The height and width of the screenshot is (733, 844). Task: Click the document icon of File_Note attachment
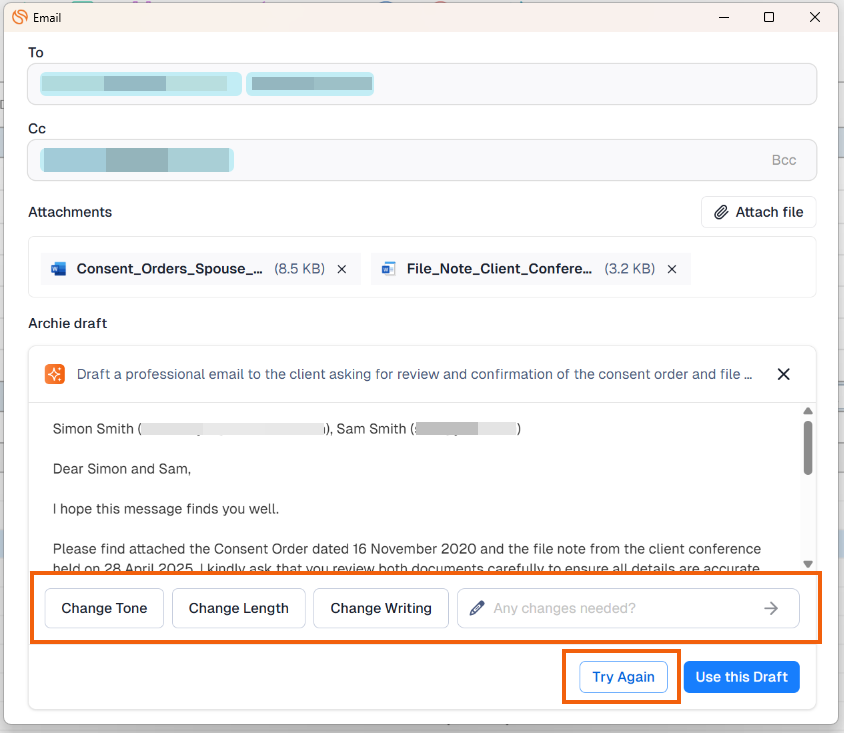(x=388, y=269)
